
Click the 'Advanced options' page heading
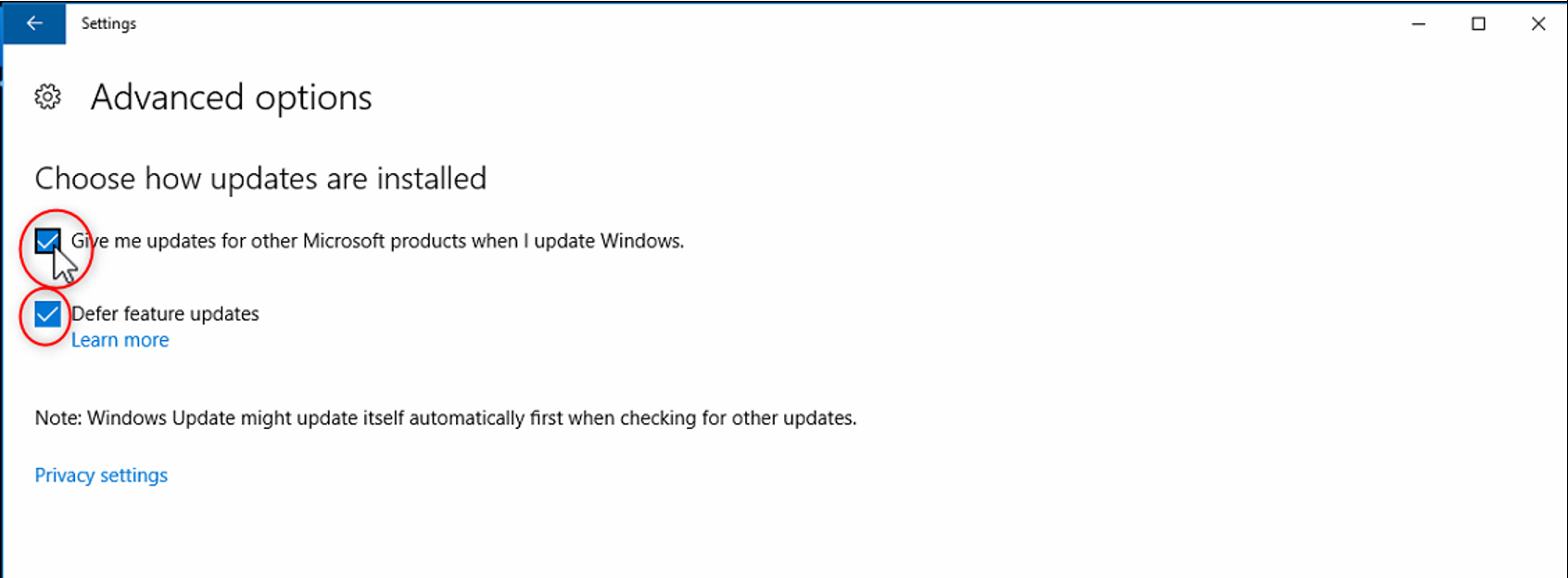pyautogui.click(x=232, y=97)
